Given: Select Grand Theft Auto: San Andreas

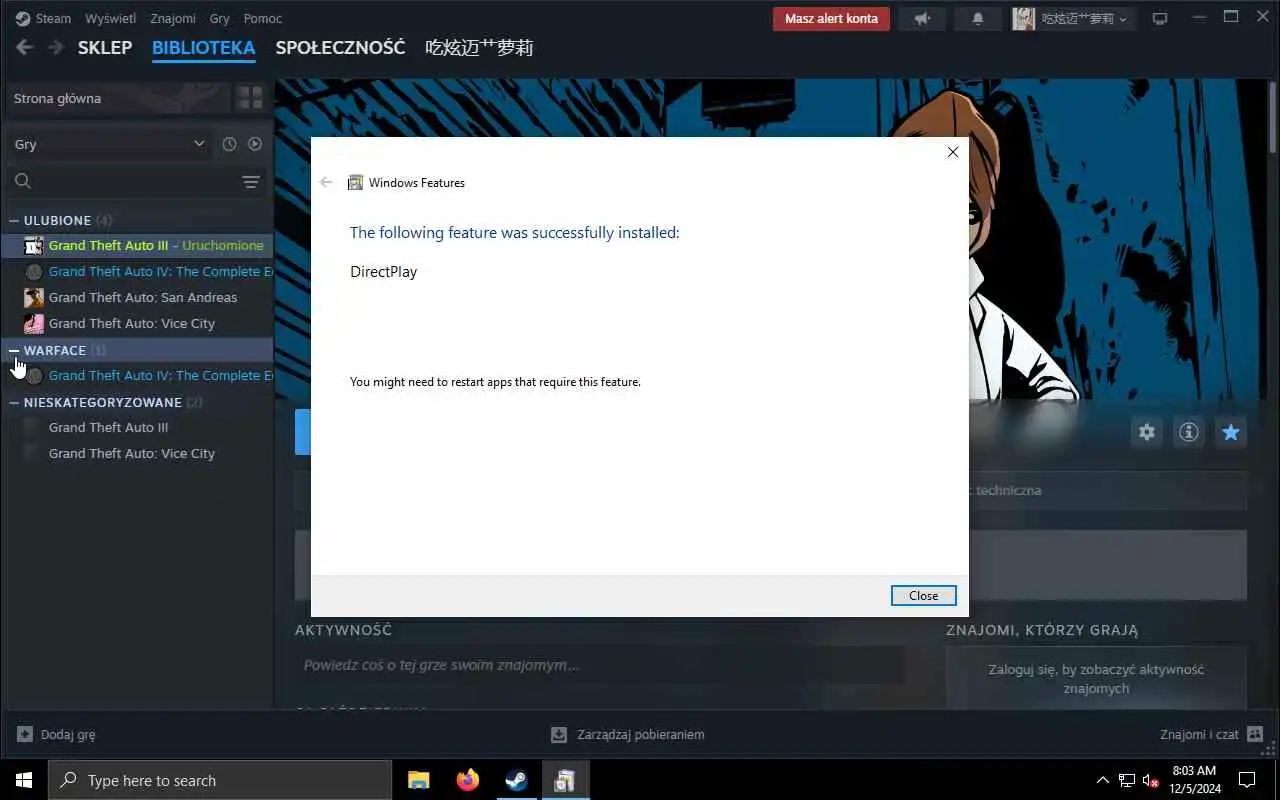Looking at the screenshot, I should 137,297.
